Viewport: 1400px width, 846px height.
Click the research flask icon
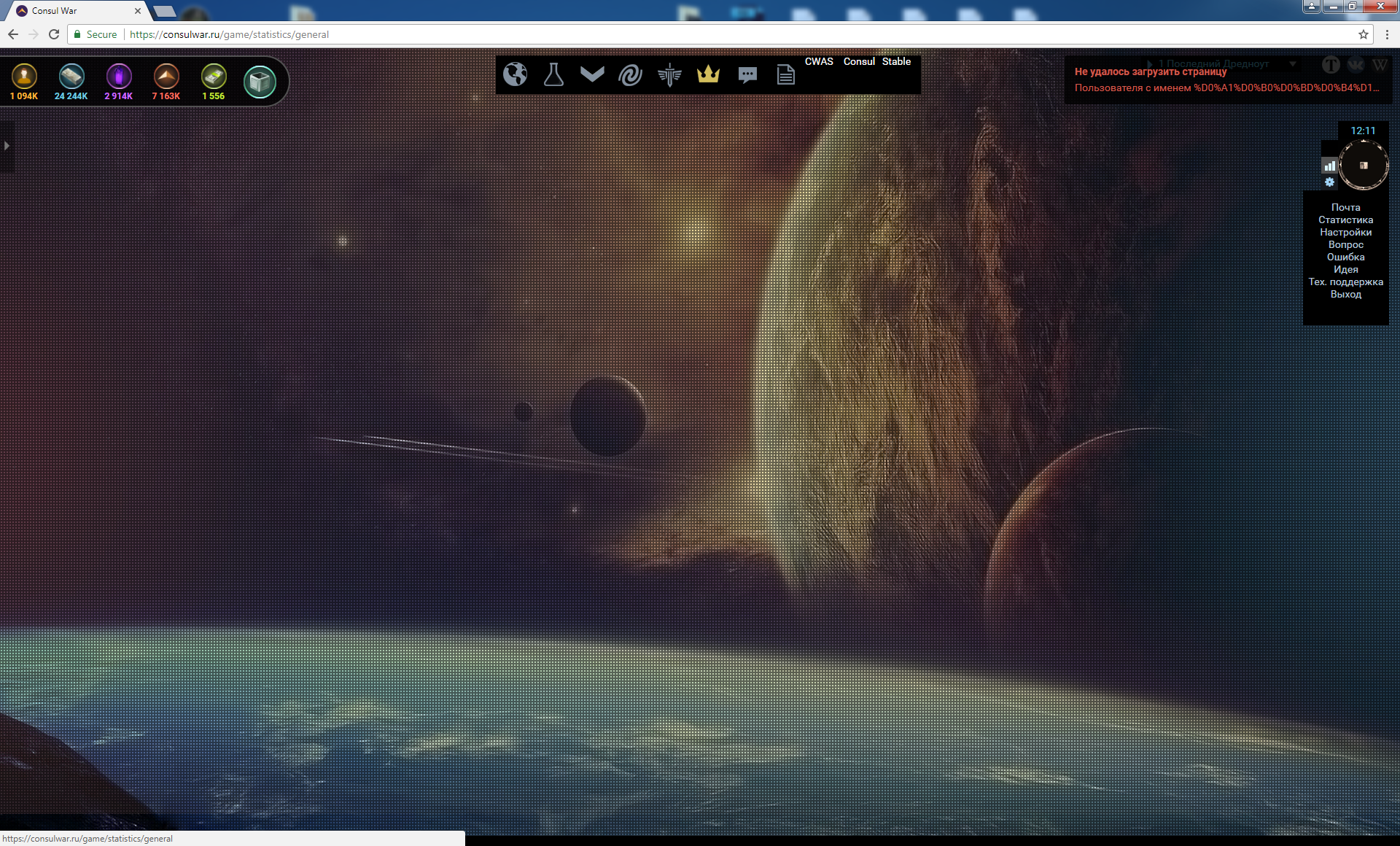553,74
